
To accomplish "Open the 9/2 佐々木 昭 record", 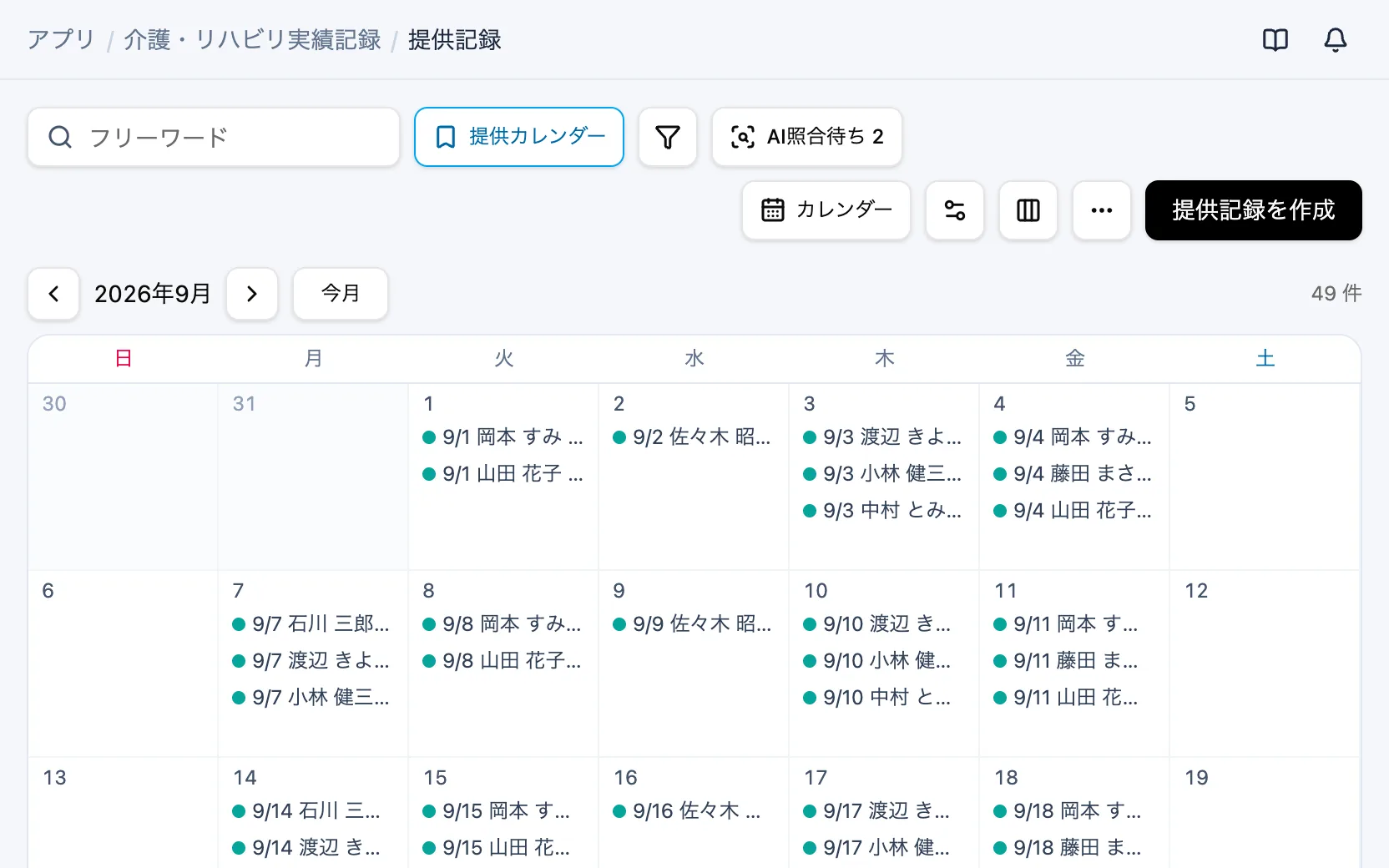I will pos(693,437).
